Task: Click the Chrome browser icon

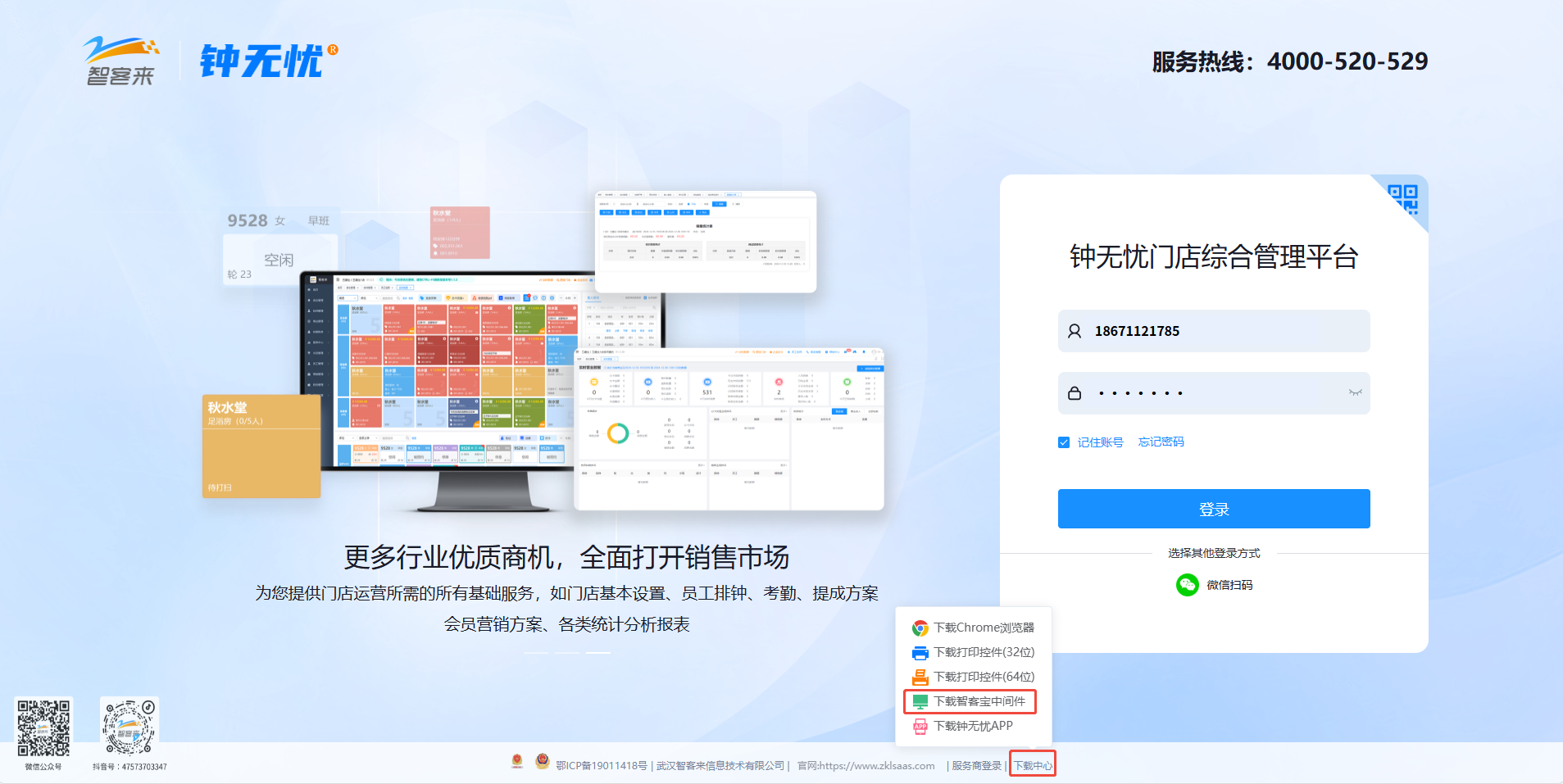Action: click(920, 628)
